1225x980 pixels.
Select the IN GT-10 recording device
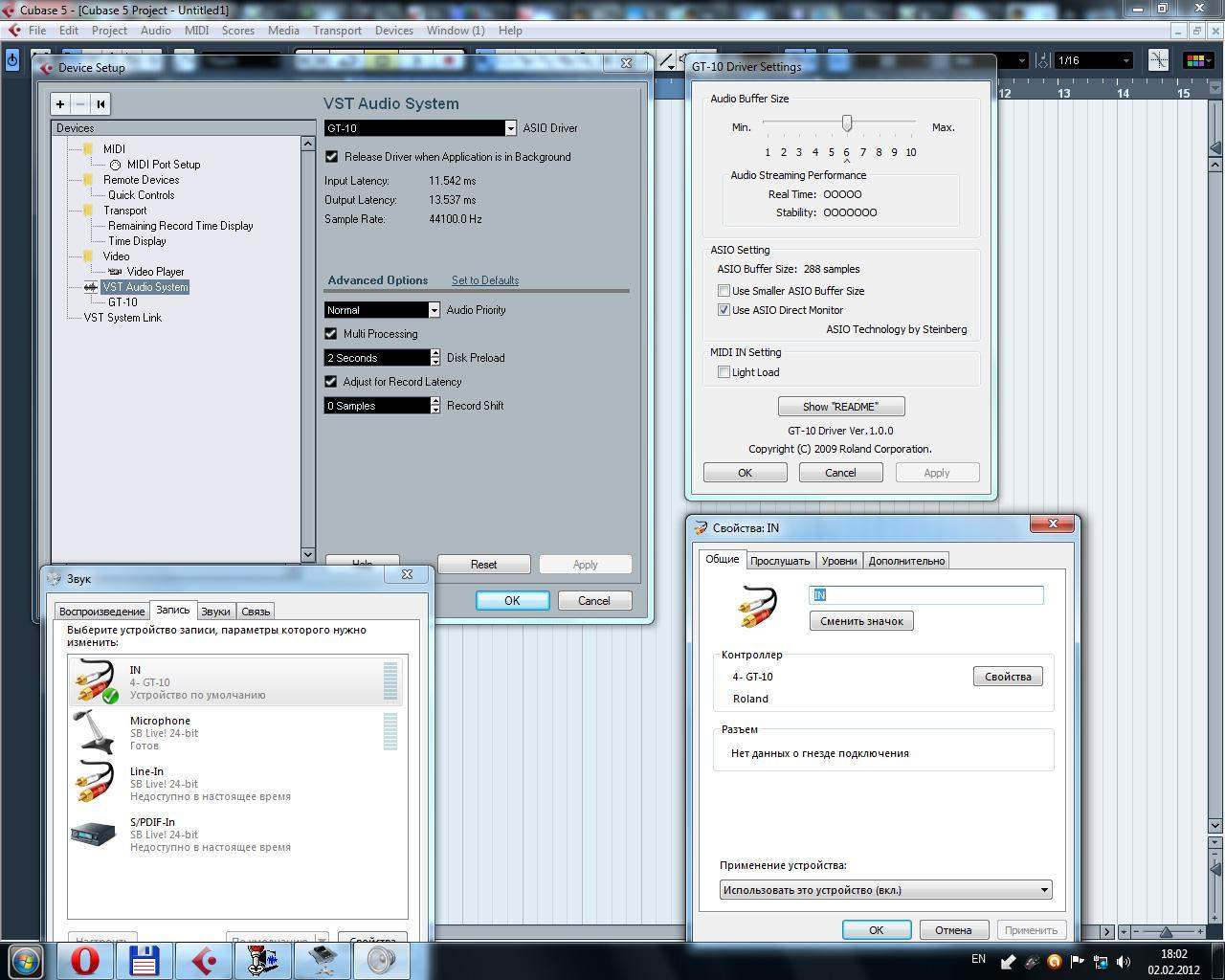[236, 682]
